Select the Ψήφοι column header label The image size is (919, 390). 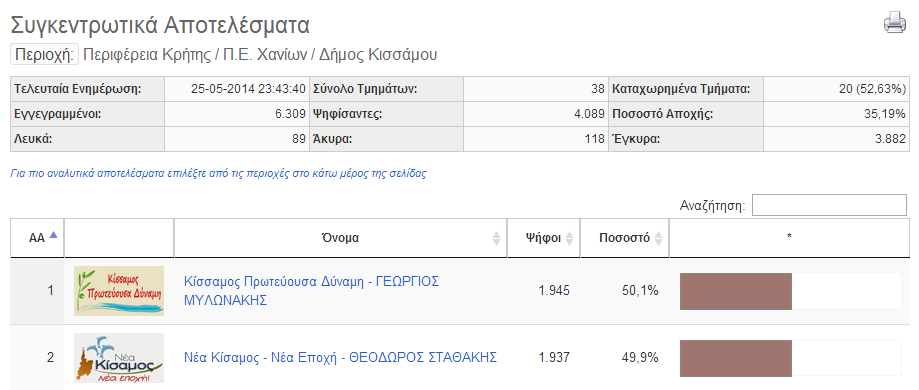543,239
